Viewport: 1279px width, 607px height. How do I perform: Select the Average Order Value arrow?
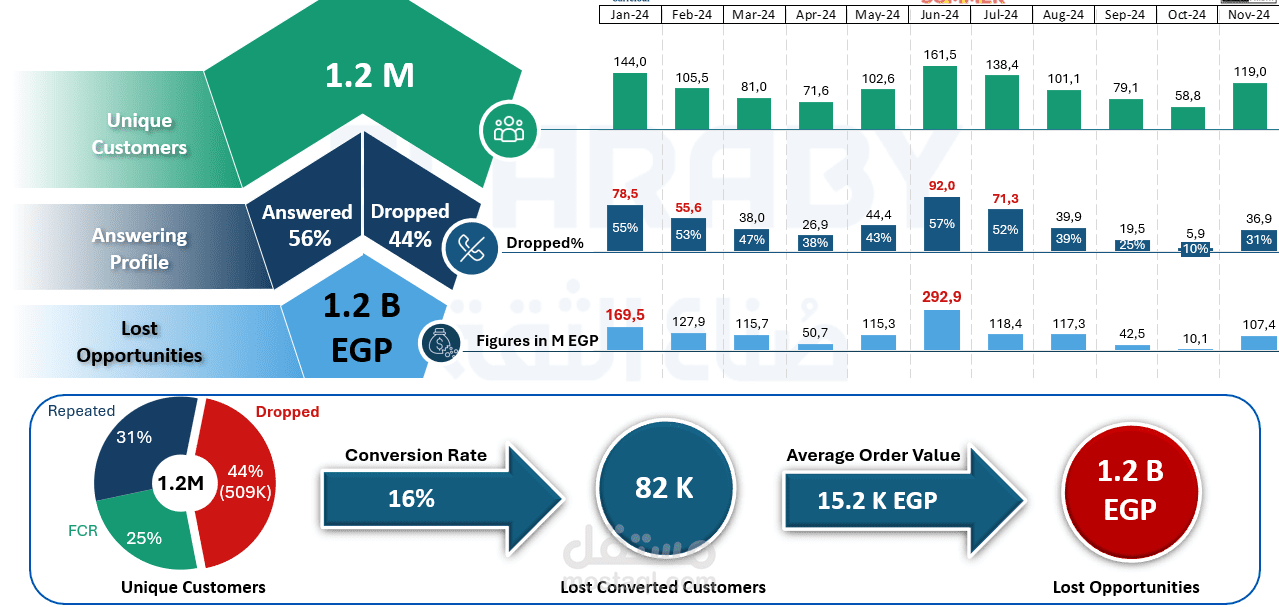tap(905, 495)
